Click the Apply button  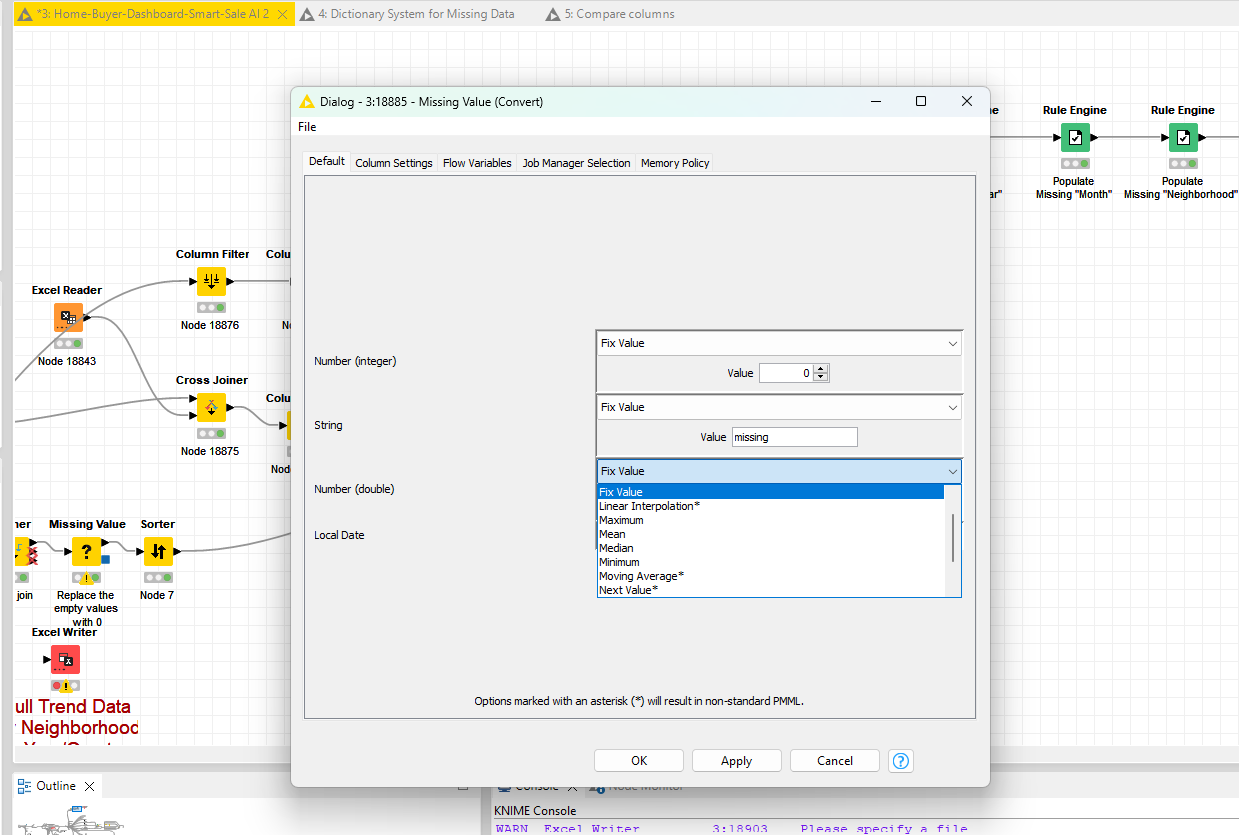[x=736, y=761]
